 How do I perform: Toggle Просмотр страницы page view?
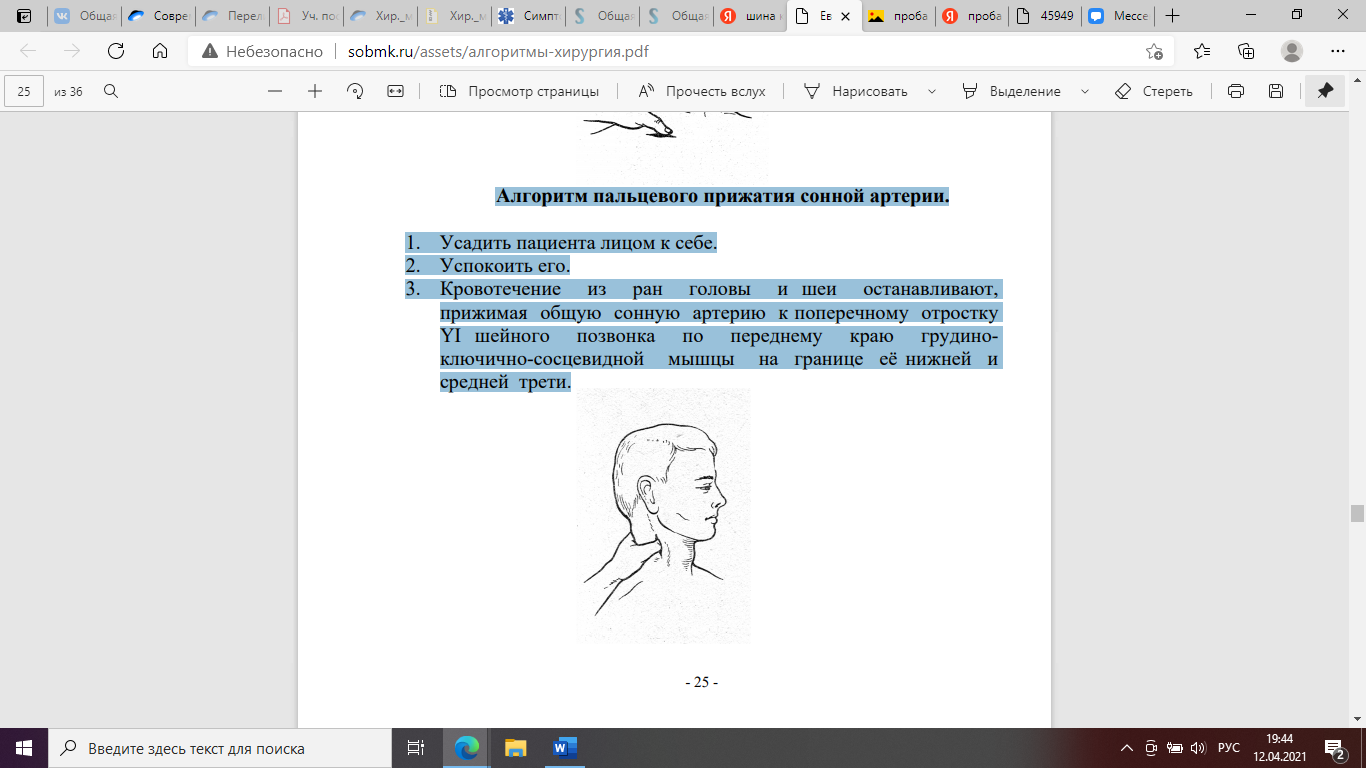[x=519, y=91]
